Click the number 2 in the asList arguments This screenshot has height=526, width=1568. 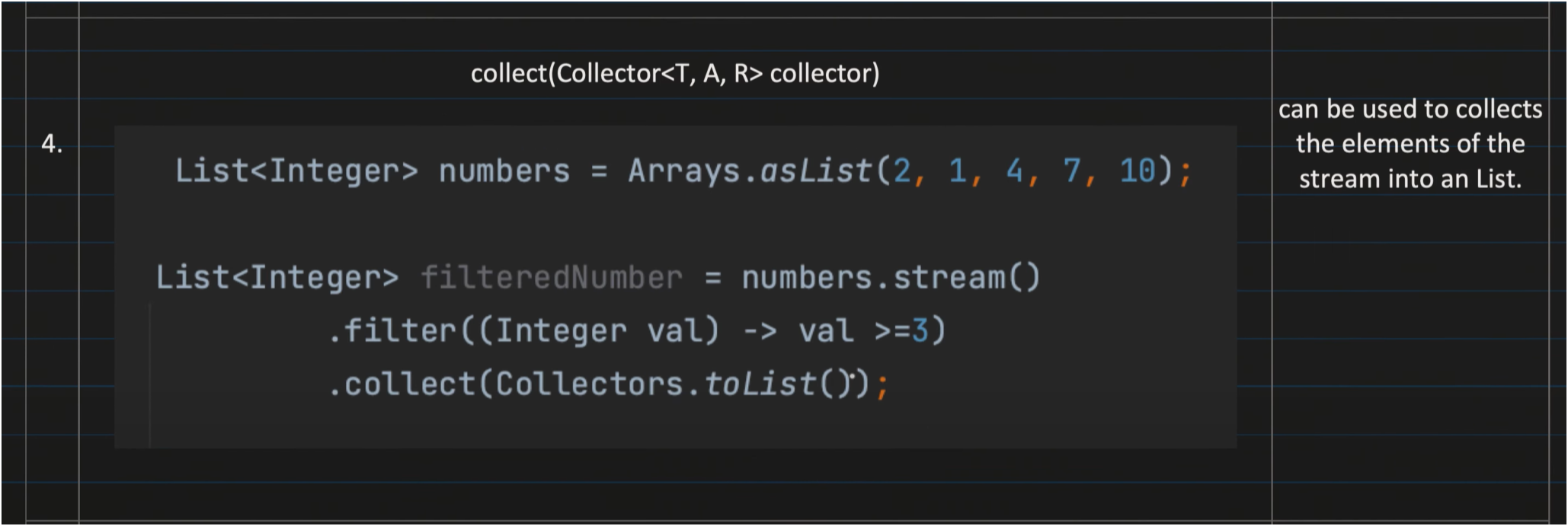(x=901, y=171)
